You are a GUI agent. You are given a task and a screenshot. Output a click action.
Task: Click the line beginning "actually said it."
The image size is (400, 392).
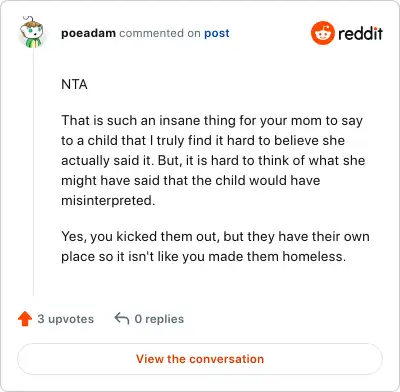point(213,161)
